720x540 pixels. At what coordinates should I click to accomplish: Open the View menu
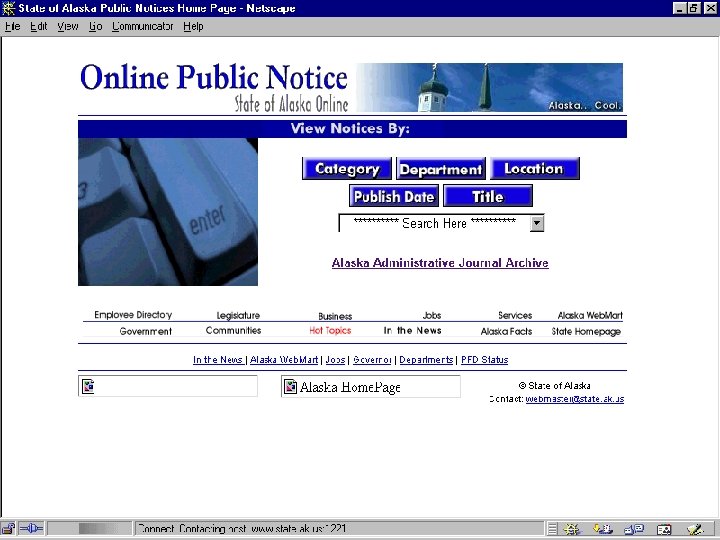pyautogui.click(x=68, y=27)
